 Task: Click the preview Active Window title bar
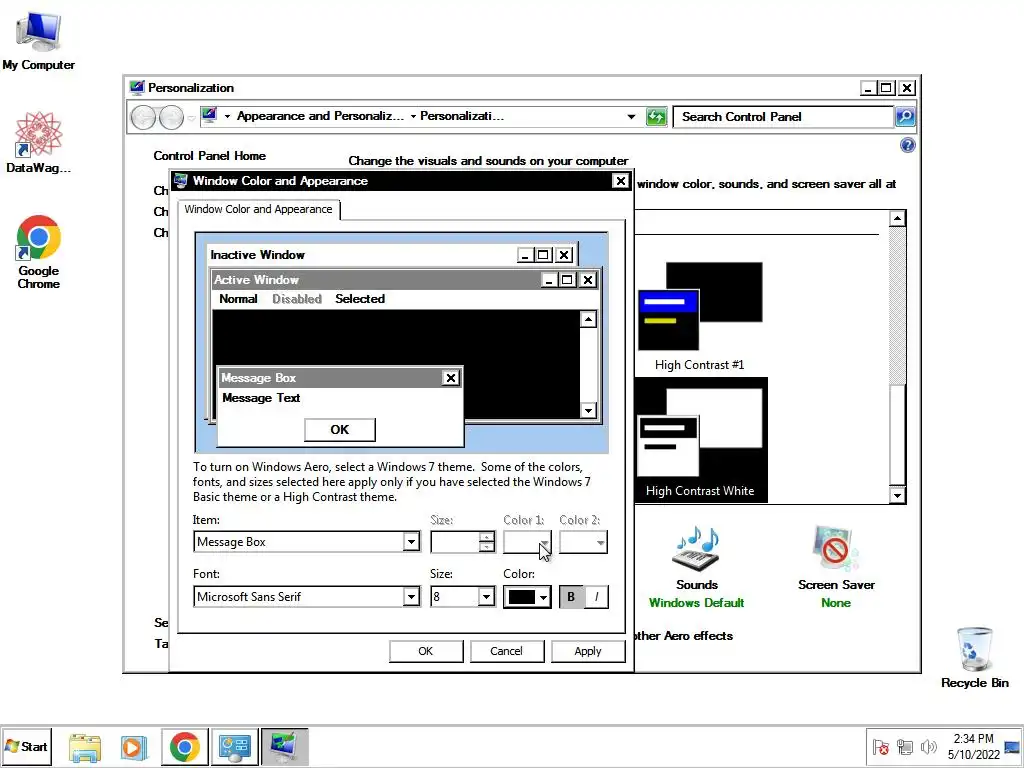click(405, 280)
